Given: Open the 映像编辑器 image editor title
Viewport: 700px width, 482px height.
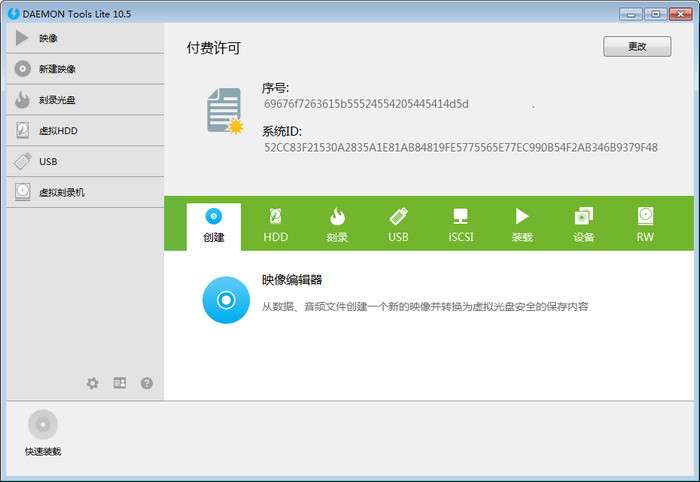Looking at the screenshot, I should click(292, 280).
